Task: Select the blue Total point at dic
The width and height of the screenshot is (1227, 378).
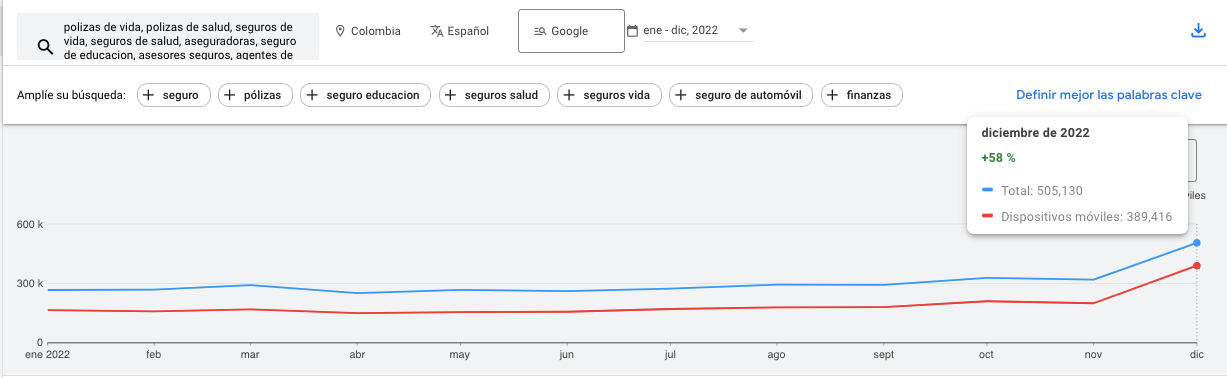Action: tap(1196, 243)
